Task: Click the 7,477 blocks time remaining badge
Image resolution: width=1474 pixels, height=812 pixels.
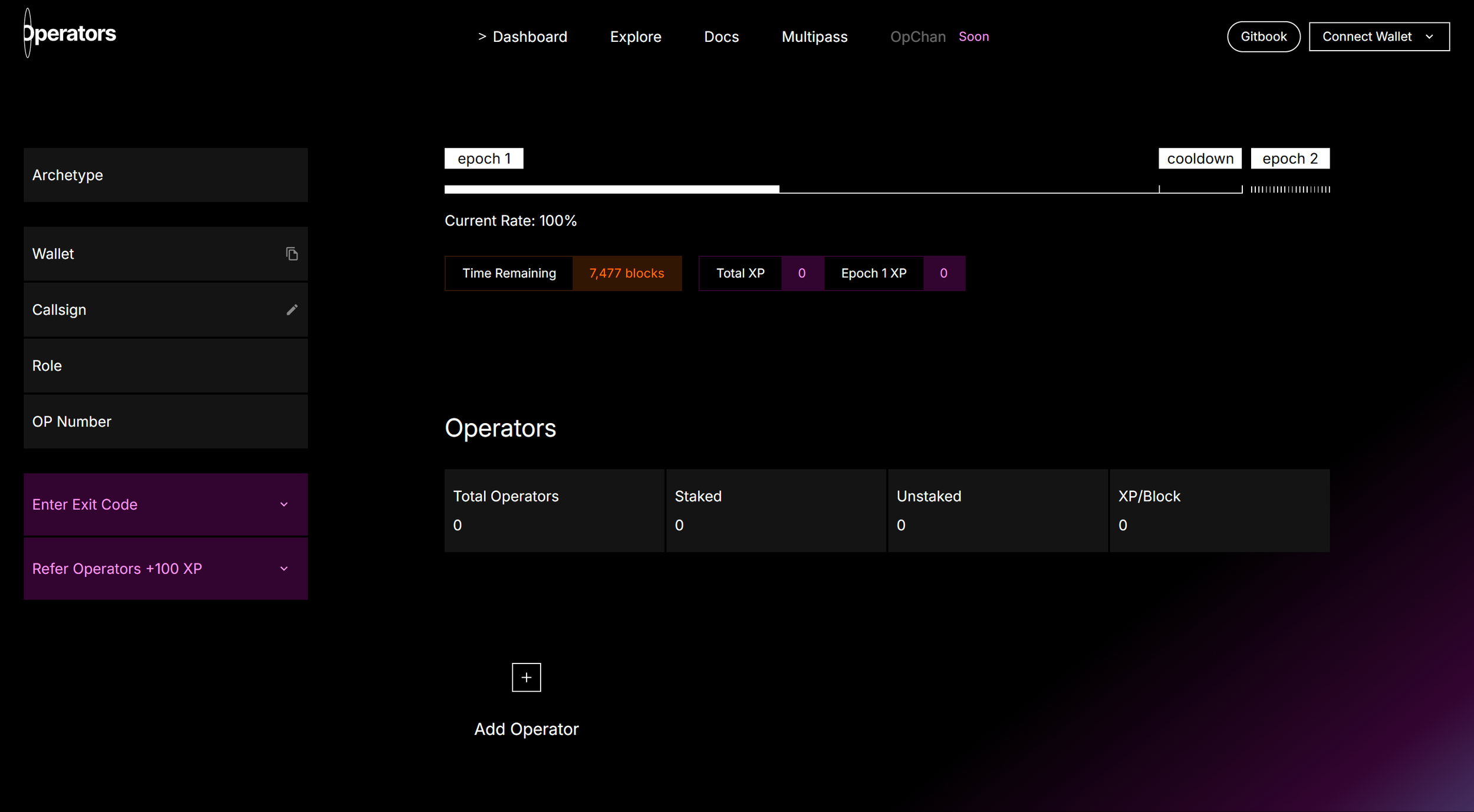Action: (x=626, y=273)
